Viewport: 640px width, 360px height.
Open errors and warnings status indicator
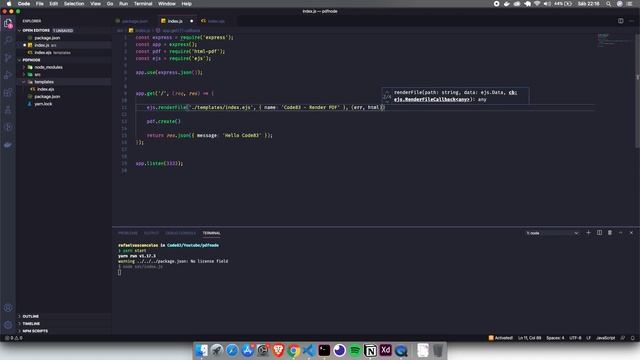tap(13, 338)
